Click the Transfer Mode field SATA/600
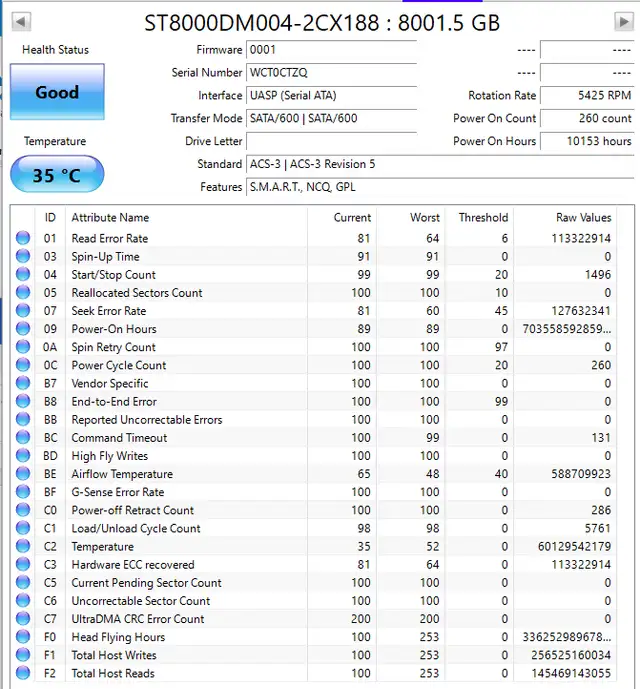The height and width of the screenshot is (689, 640). tap(331, 118)
